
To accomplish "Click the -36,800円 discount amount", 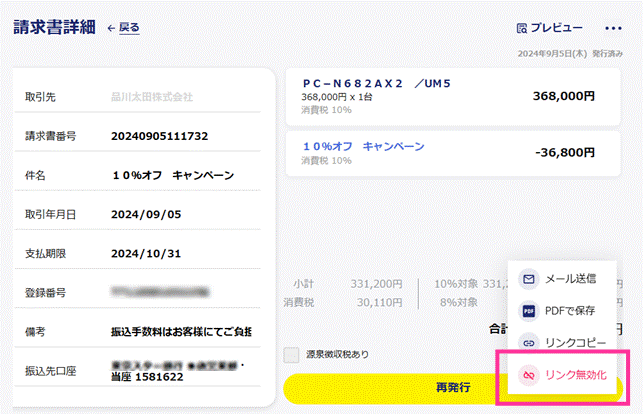I will (565, 152).
